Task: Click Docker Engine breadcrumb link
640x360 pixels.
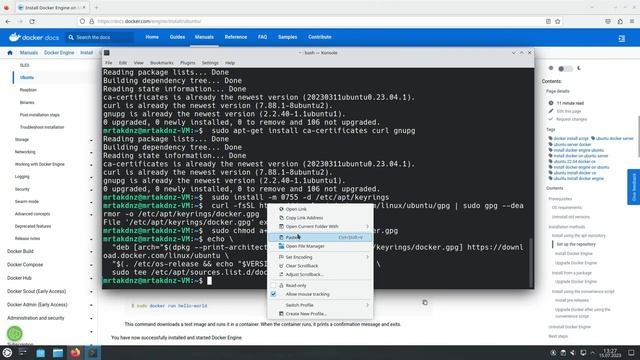Action: click(59, 53)
